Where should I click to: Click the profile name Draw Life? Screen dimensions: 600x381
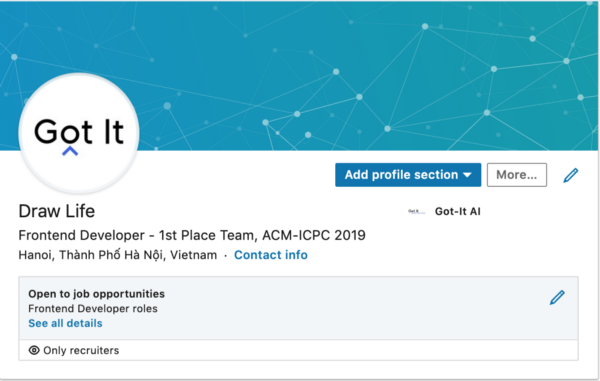(57, 211)
